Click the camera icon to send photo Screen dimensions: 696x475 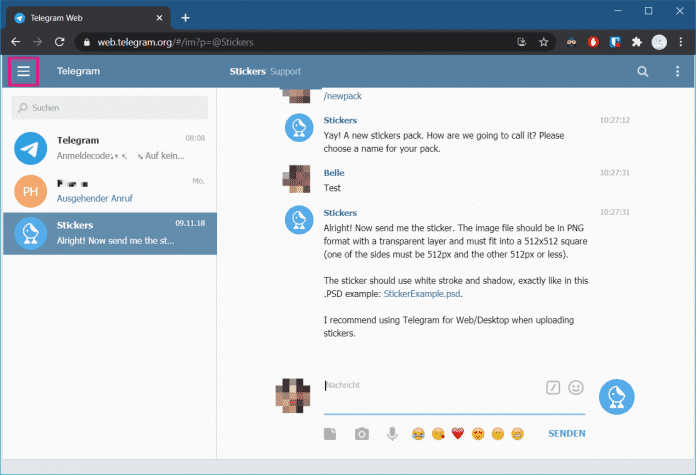[361, 433]
